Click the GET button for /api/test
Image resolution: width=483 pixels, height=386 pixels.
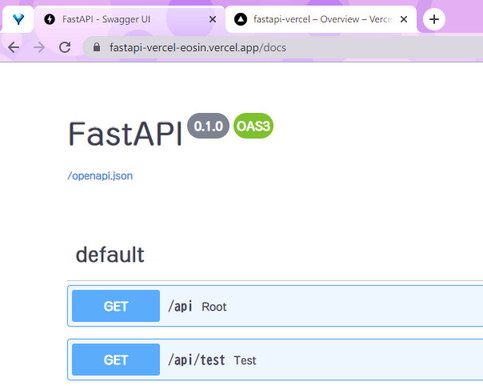tap(116, 360)
